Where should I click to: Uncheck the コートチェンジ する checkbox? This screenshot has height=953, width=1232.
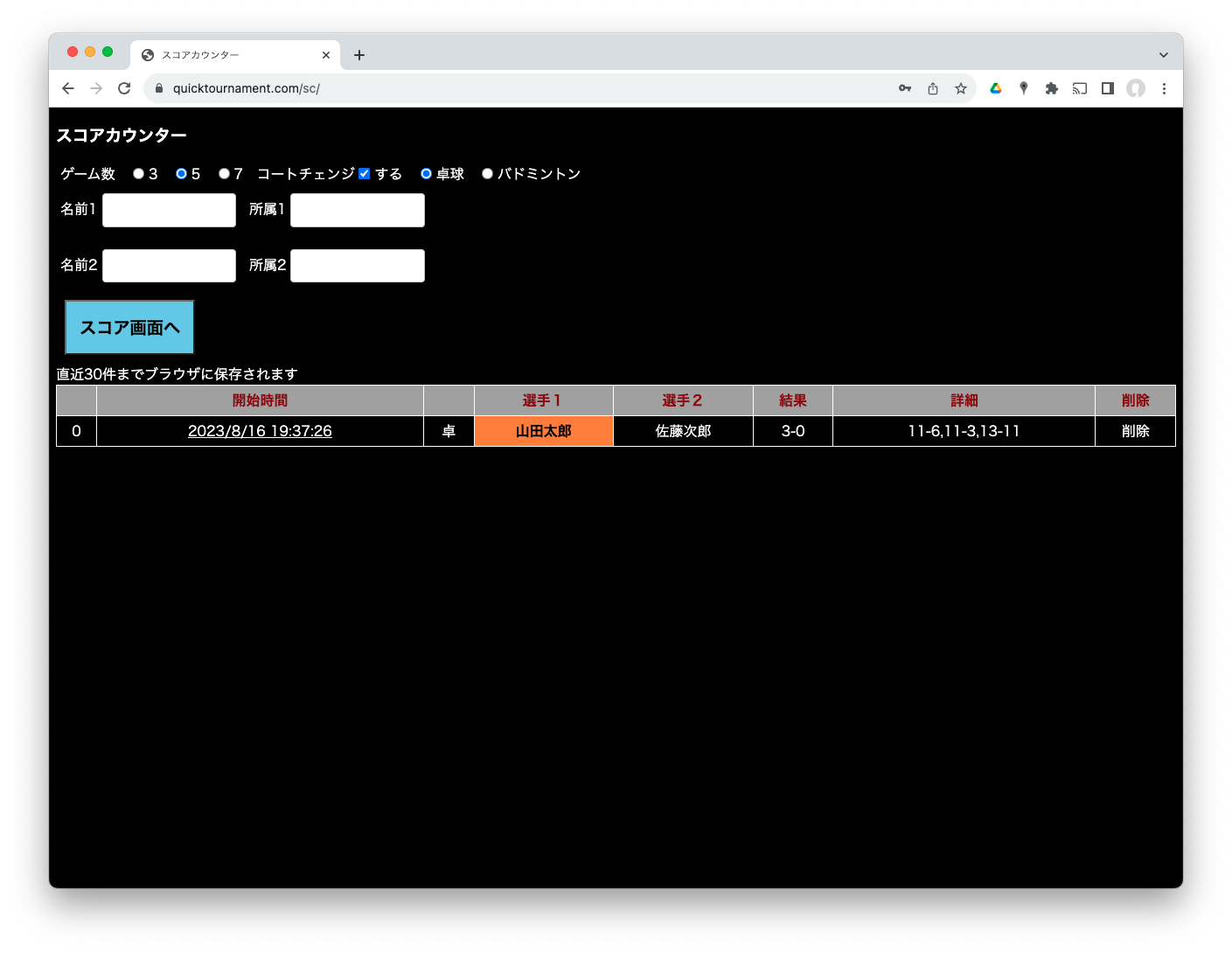365,174
